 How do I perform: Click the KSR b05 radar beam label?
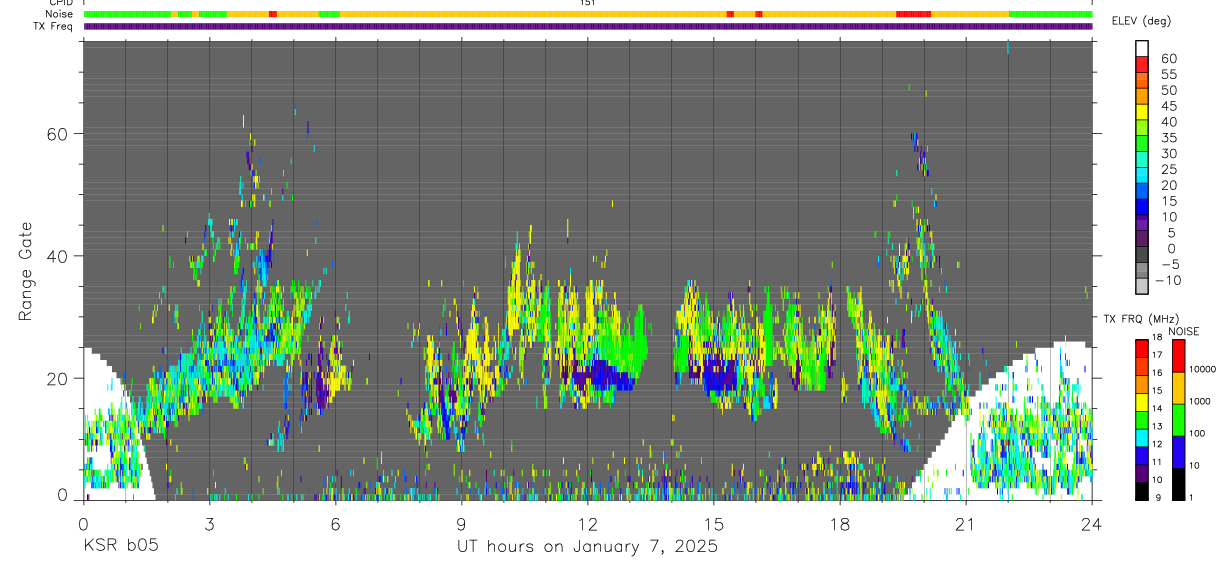coord(120,546)
